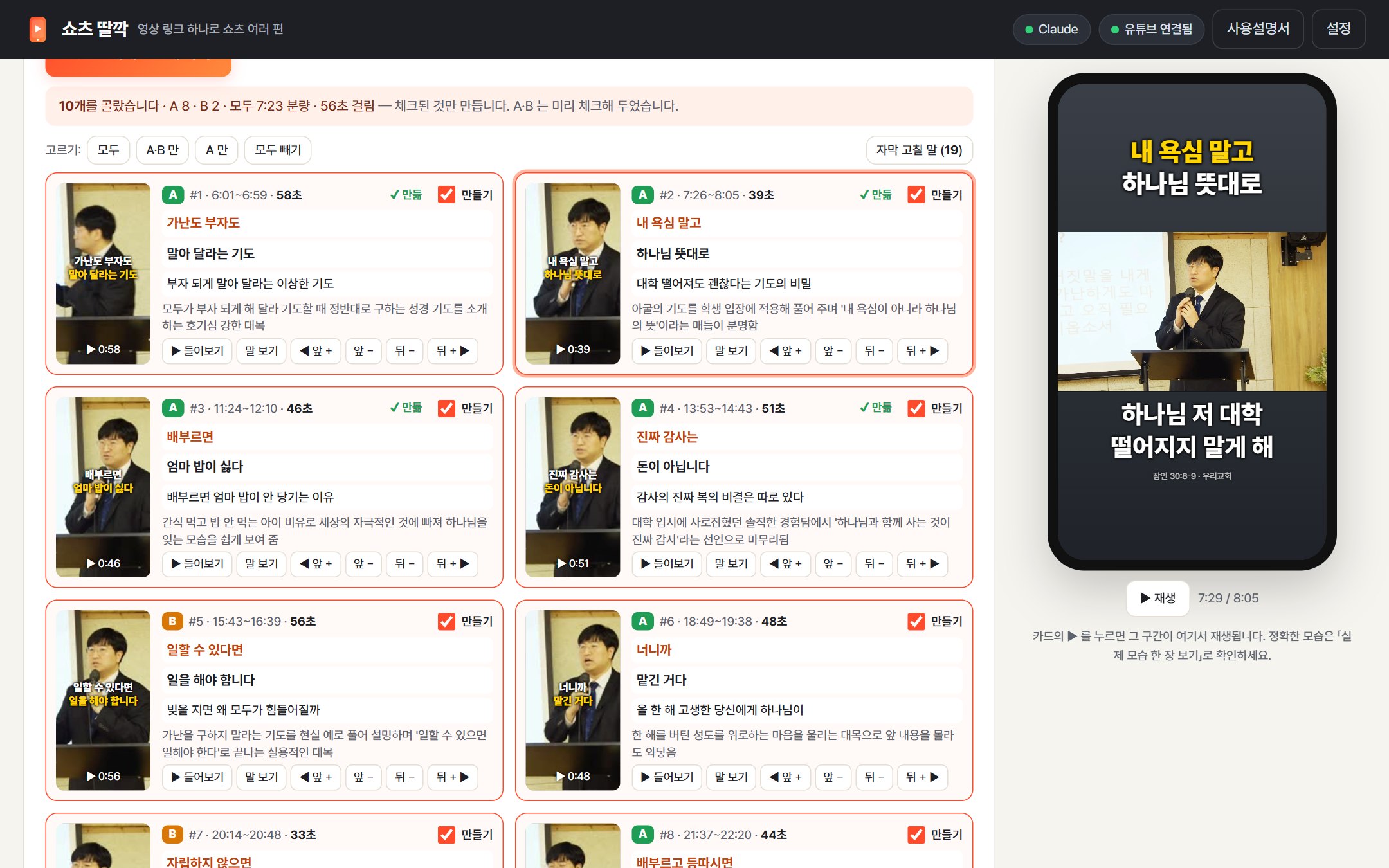Edit the 배부르면 title field on clip #3

coord(327,437)
